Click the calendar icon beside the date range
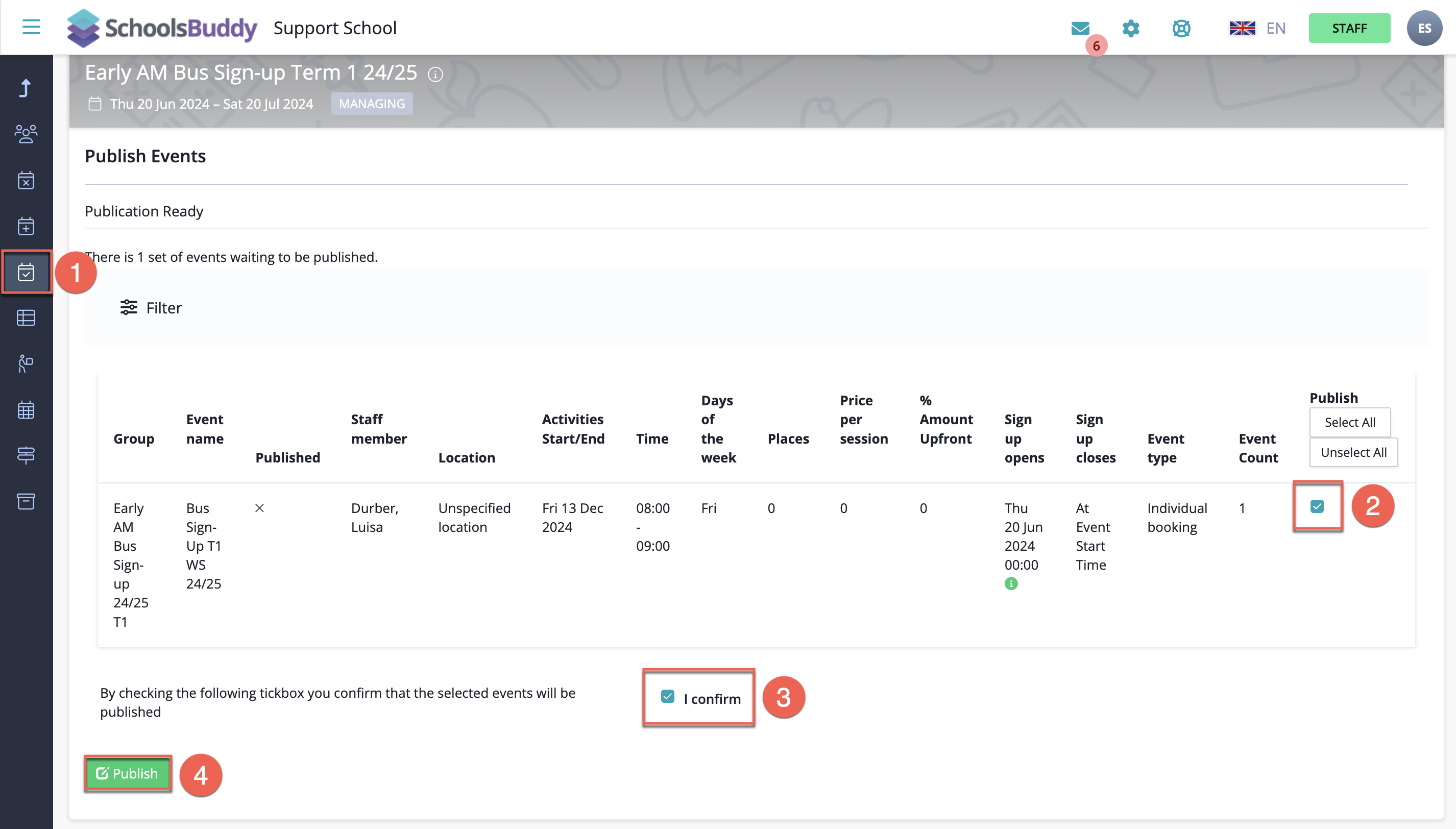The height and width of the screenshot is (829, 1456). click(x=95, y=104)
